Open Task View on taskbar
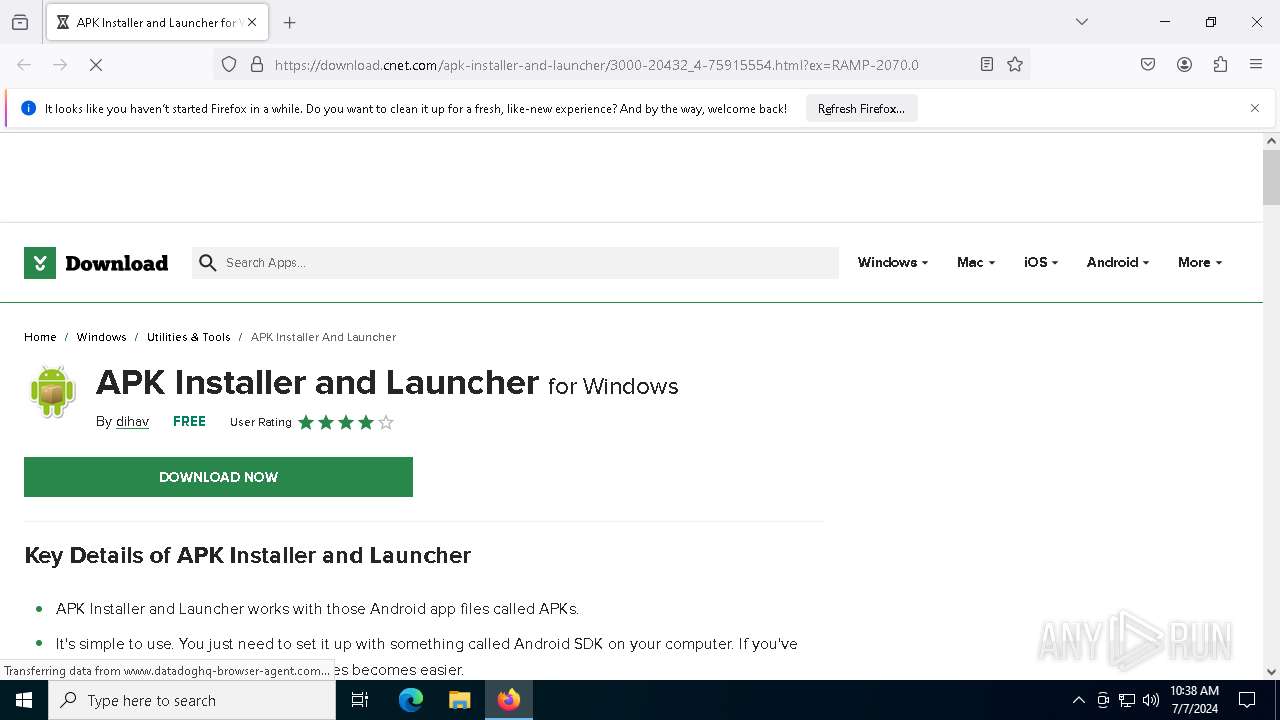The image size is (1280, 720). coord(360,700)
